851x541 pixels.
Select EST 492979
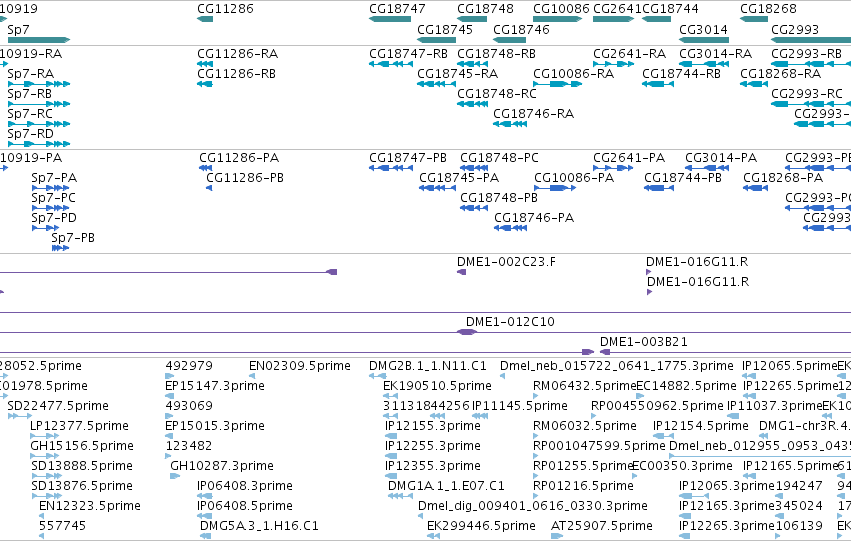pos(189,366)
